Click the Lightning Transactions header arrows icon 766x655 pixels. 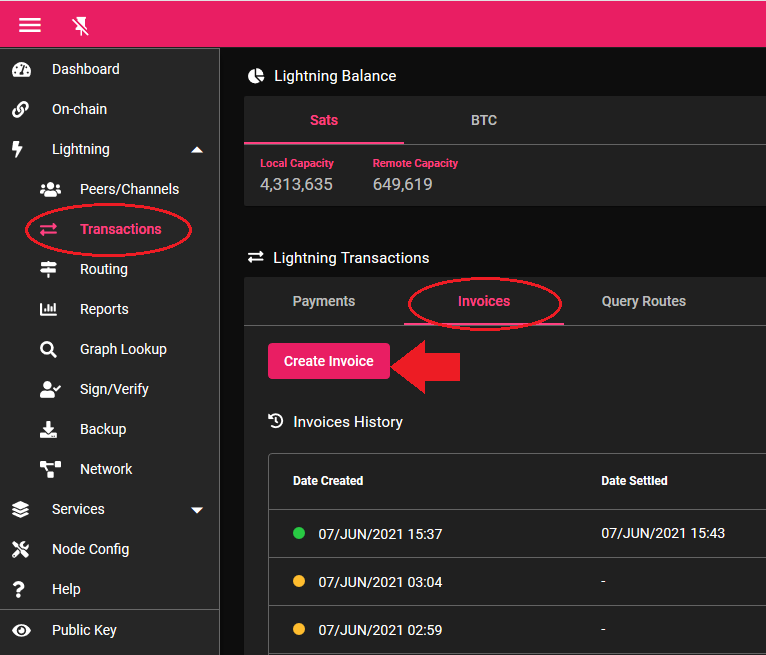(x=255, y=257)
